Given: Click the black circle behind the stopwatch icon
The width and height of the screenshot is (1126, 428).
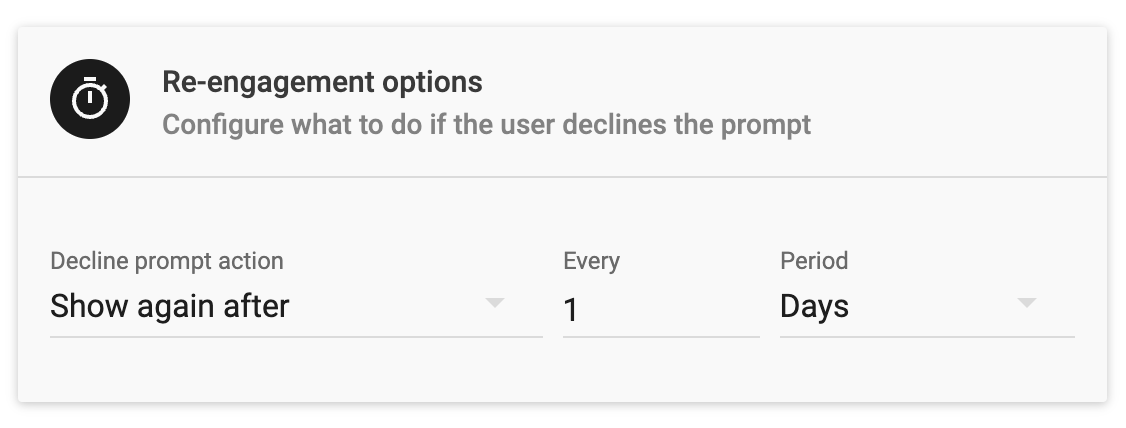Looking at the screenshot, I should [x=90, y=98].
